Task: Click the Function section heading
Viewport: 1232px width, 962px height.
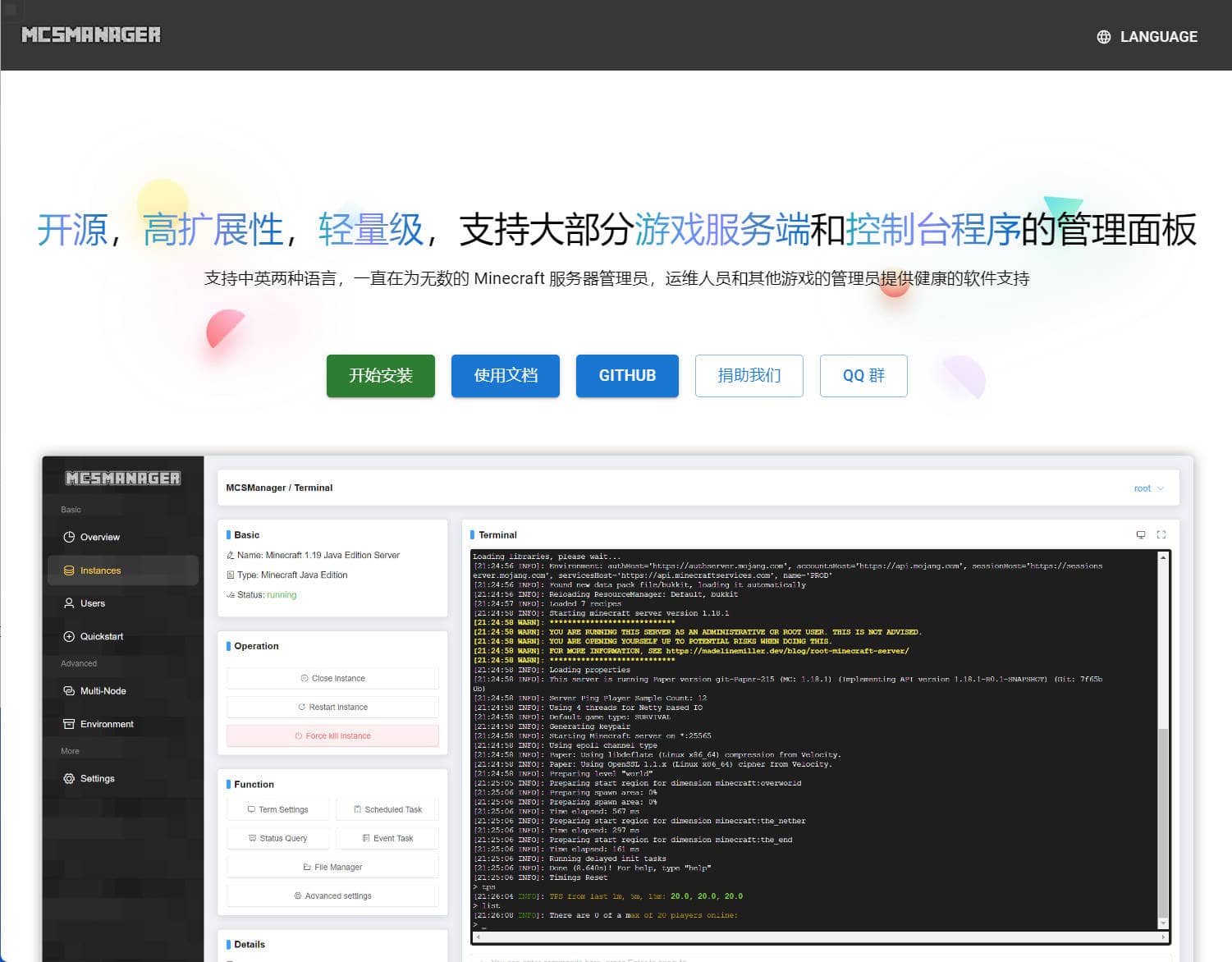Action: point(254,785)
